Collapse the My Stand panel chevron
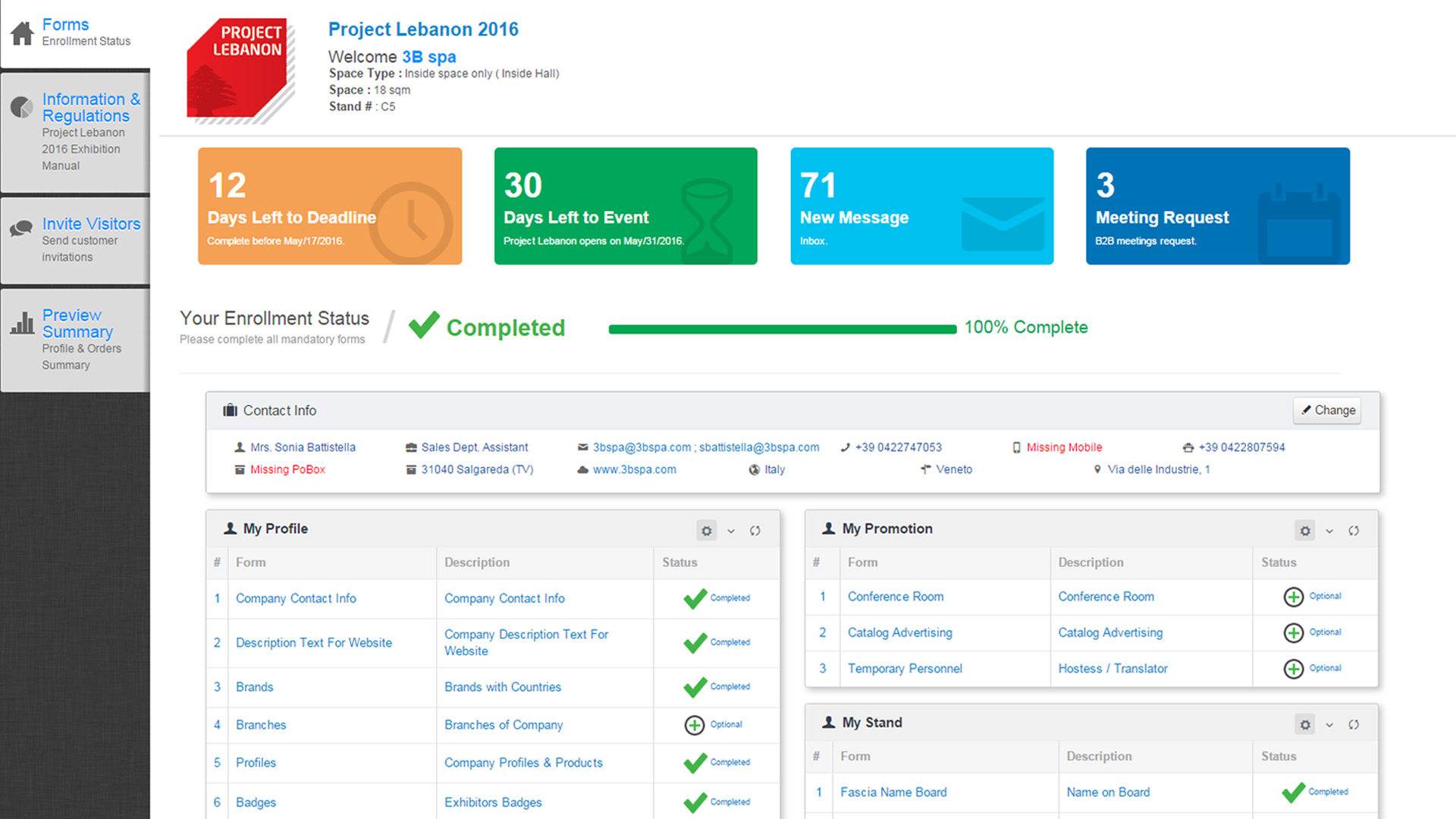This screenshot has height=819, width=1456. [1329, 725]
